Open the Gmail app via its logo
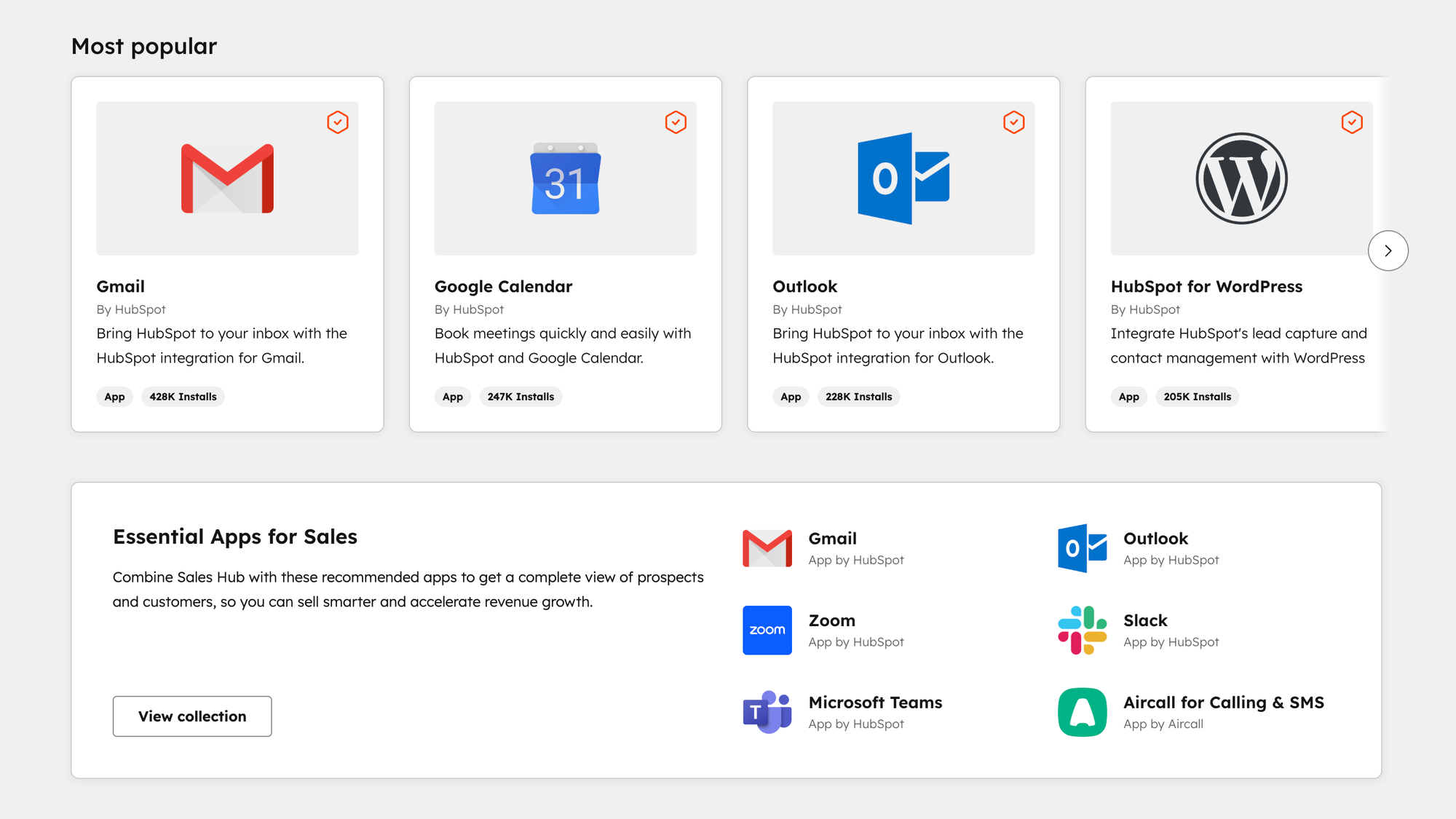The image size is (1456, 819). pos(227,178)
